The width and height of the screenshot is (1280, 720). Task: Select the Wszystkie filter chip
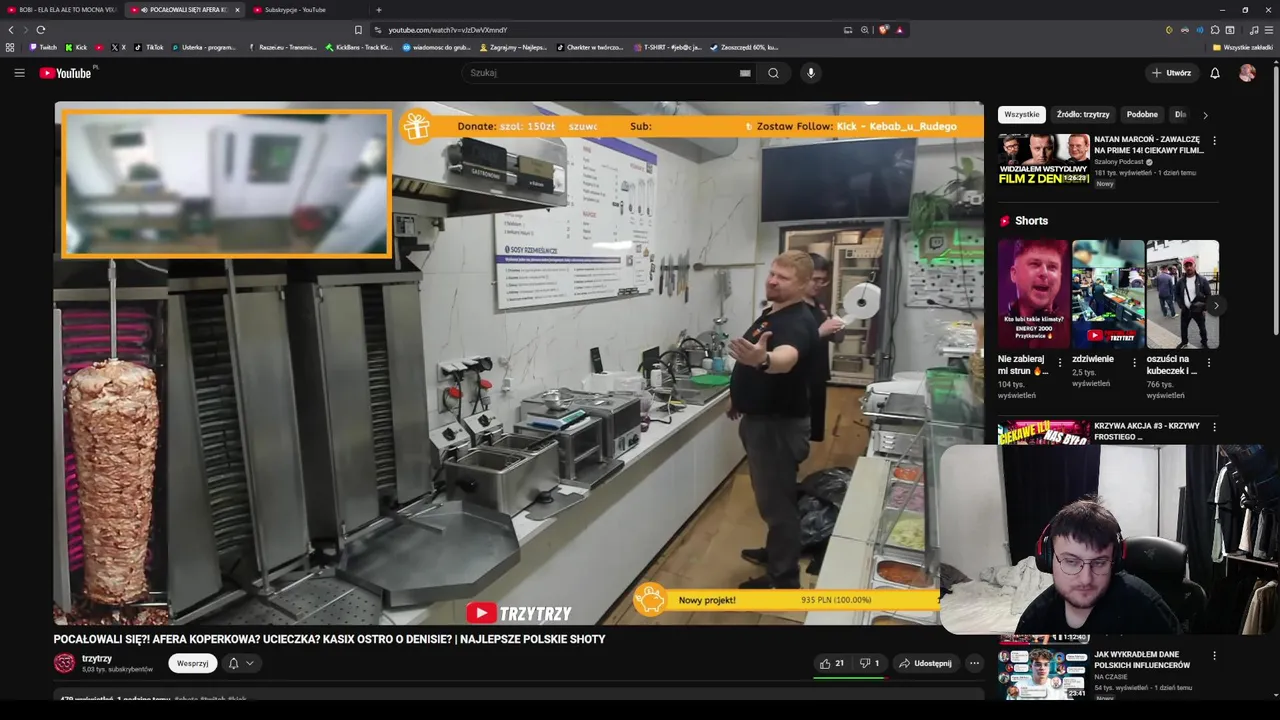pos(1022,115)
